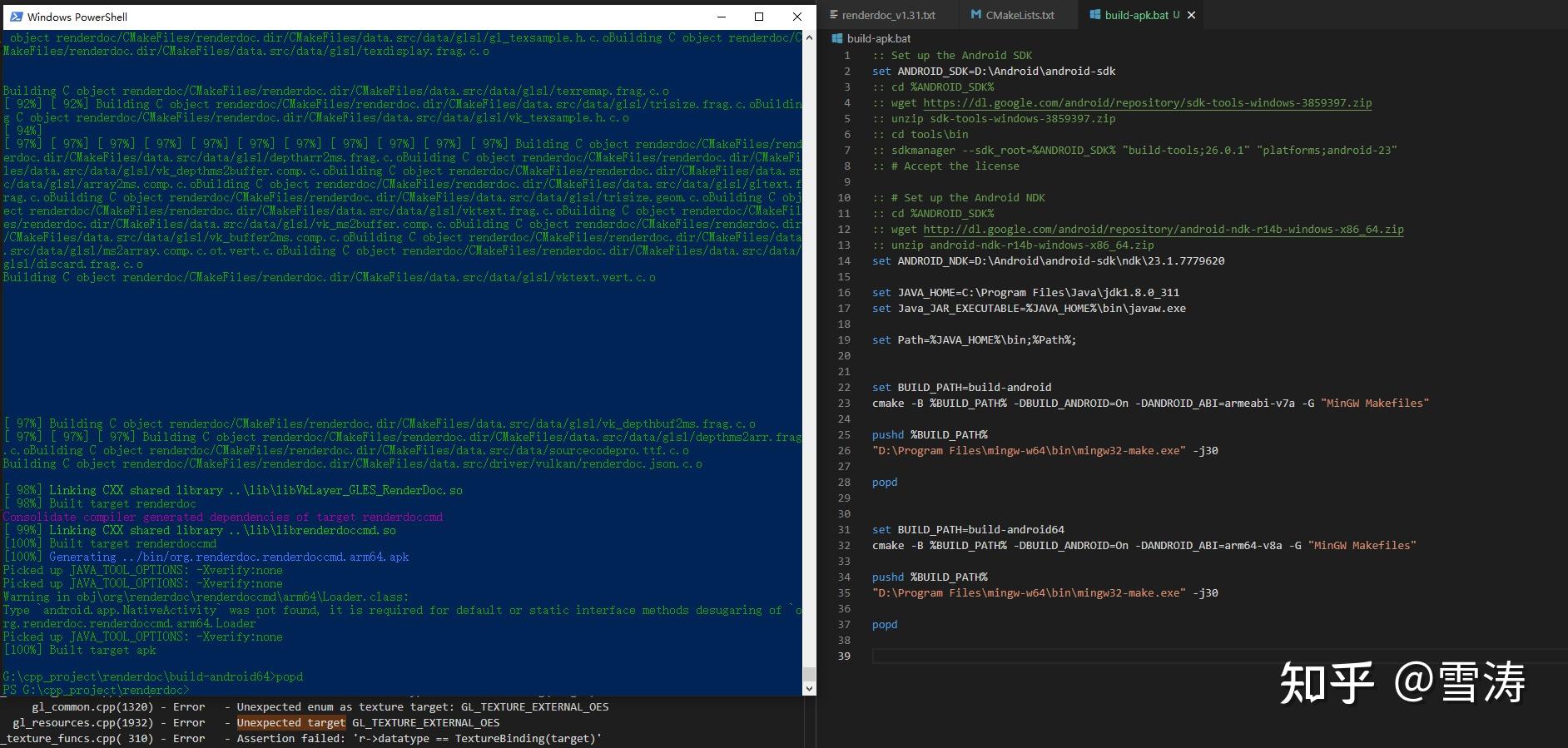The height and width of the screenshot is (748, 1568).
Task: Click the PowerShell prompt 'PS G:\cpp_project\renderdoc>'
Action: point(96,691)
